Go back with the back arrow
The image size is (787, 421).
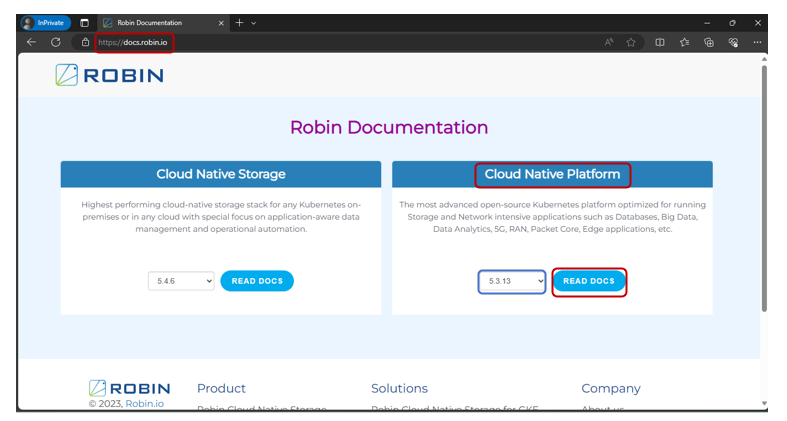click(x=31, y=42)
